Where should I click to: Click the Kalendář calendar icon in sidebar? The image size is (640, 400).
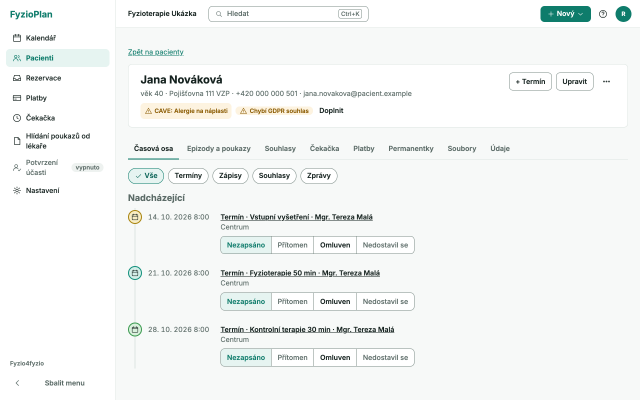pyautogui.click(x=17, y=38)
